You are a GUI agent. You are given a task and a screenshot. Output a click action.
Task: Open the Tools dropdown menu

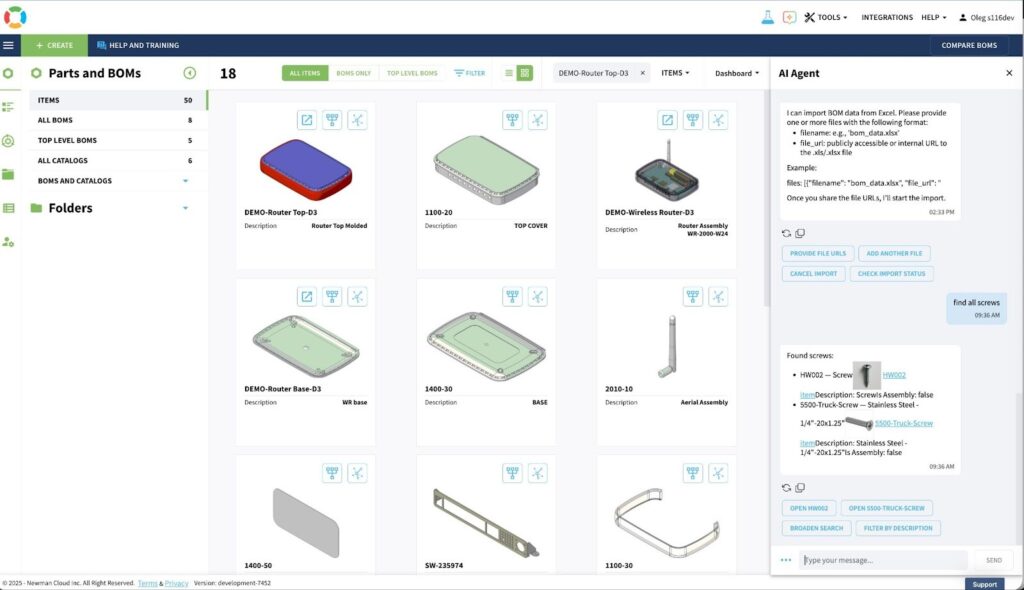[825, 17]
